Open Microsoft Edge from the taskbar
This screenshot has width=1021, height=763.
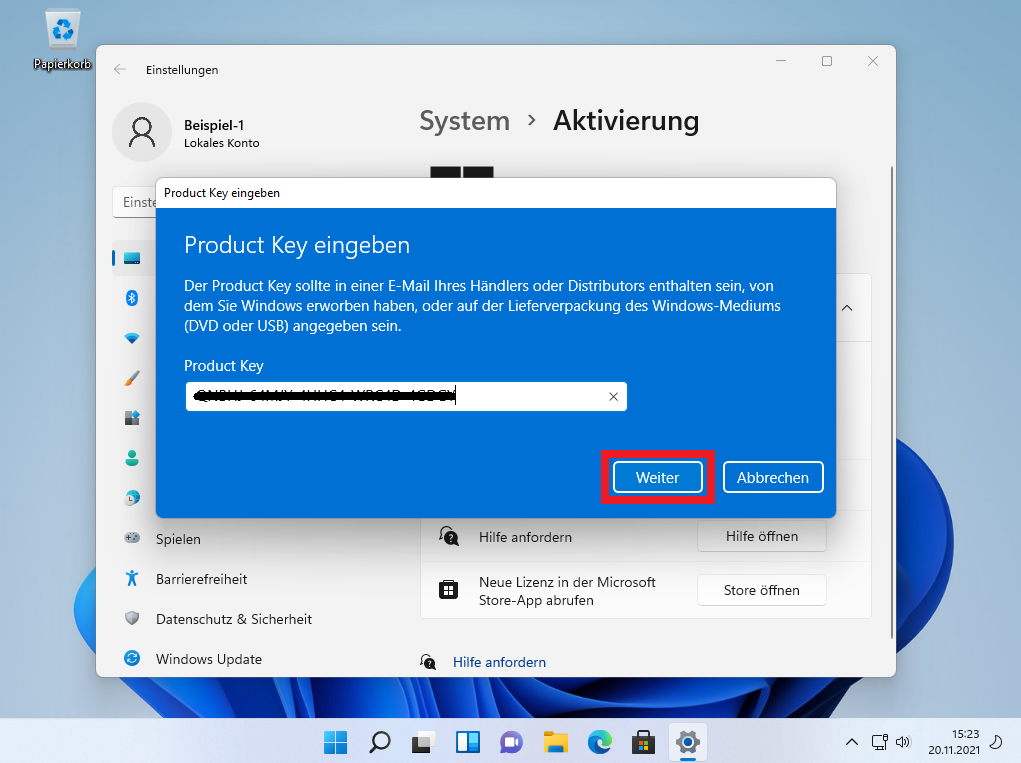coord(599,742)
